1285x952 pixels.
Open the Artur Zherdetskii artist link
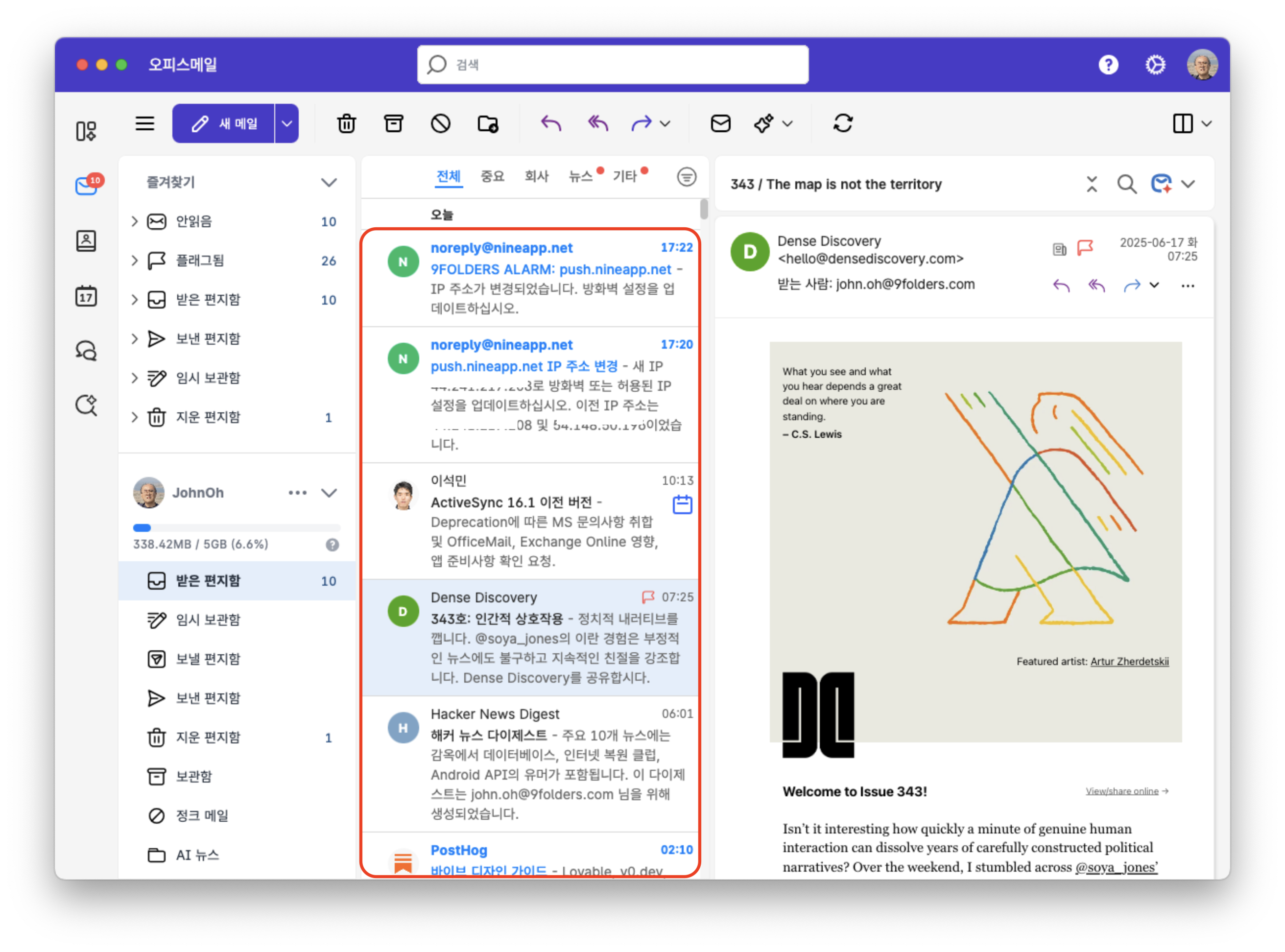[1129, 661]
